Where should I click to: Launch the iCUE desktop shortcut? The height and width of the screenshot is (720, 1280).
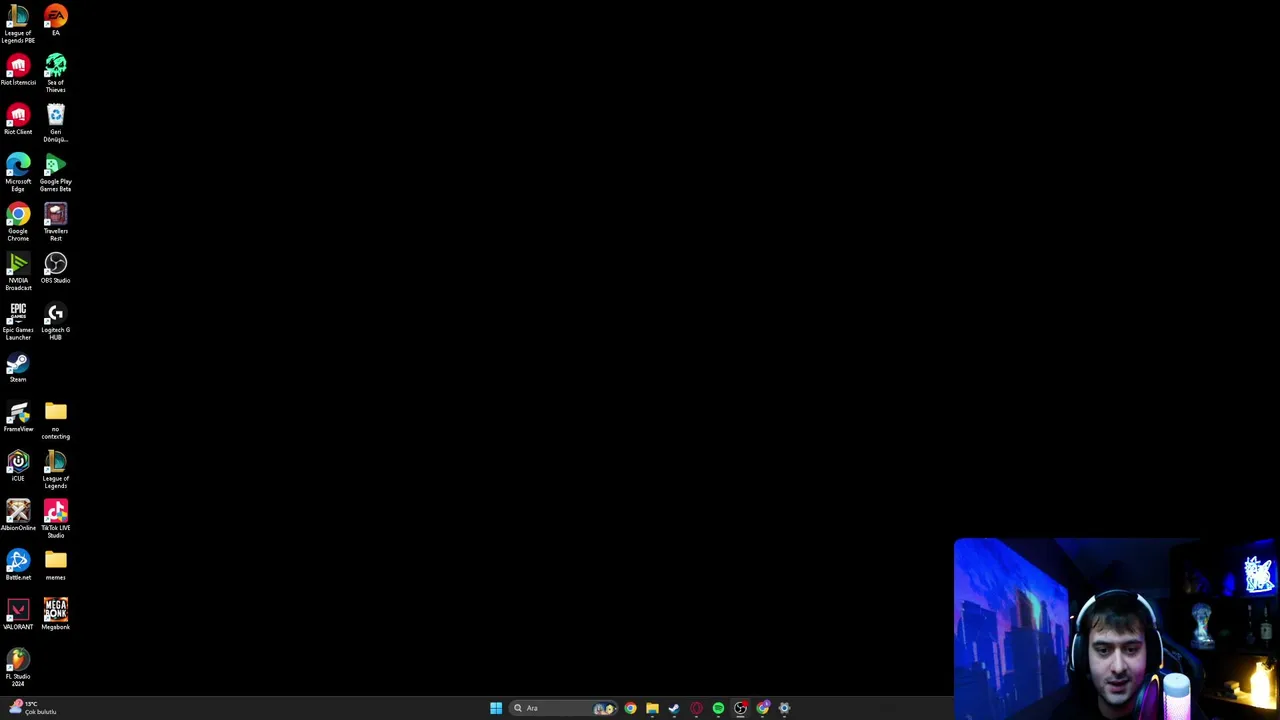point(18,466)
